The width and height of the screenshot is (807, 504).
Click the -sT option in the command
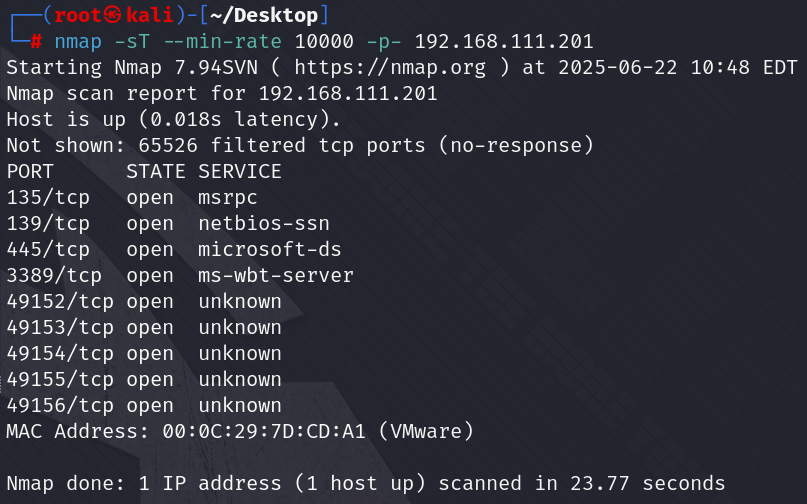[x=126, y=42]
